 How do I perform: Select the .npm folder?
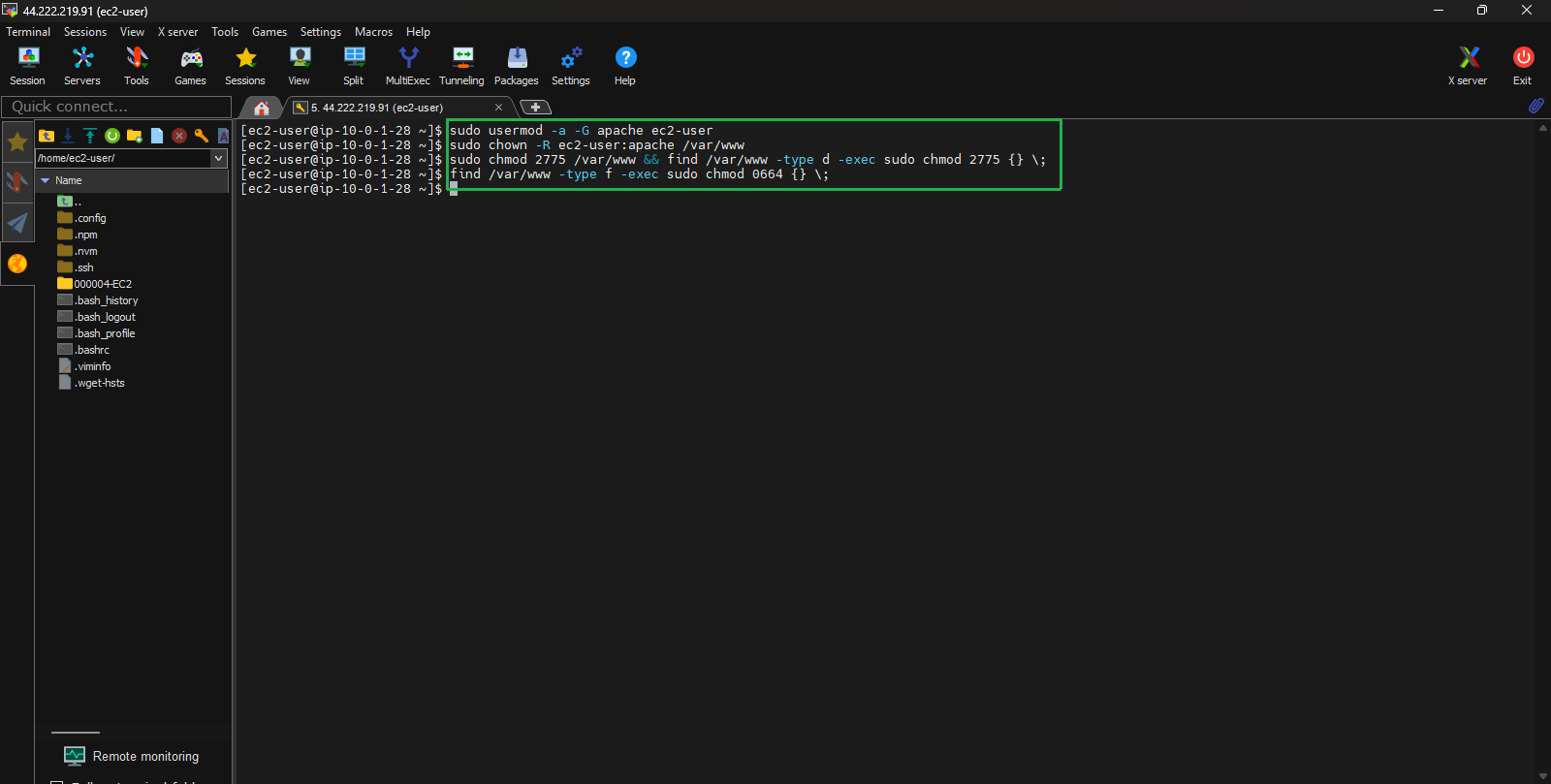[78, 235]
